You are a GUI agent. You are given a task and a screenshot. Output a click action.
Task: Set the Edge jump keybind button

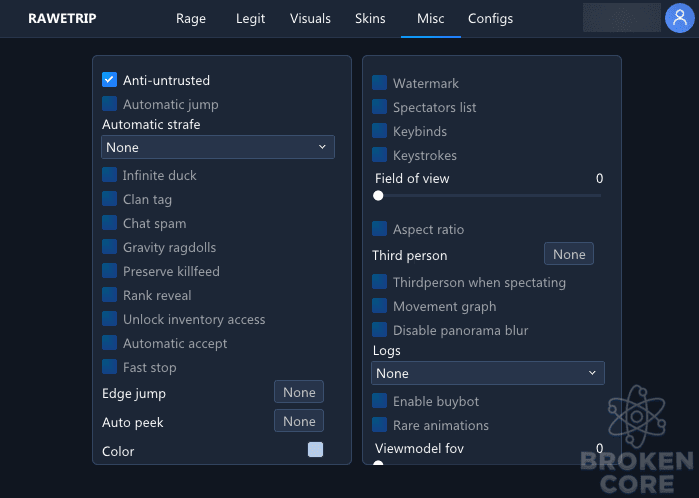pyautogui.click(x=299, y=392)
